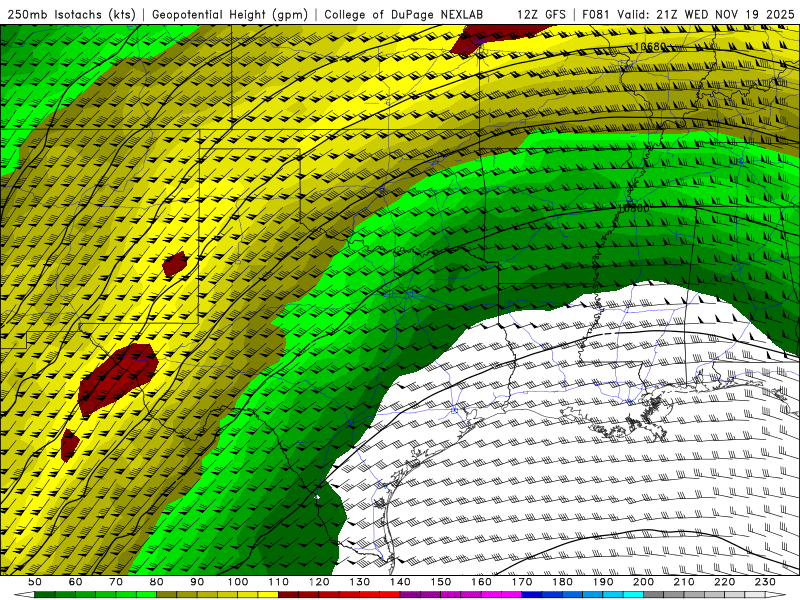Select the dark maroon legend swatch after 110
Viewport: 800px width, 600px height.
tap(289, 596)
